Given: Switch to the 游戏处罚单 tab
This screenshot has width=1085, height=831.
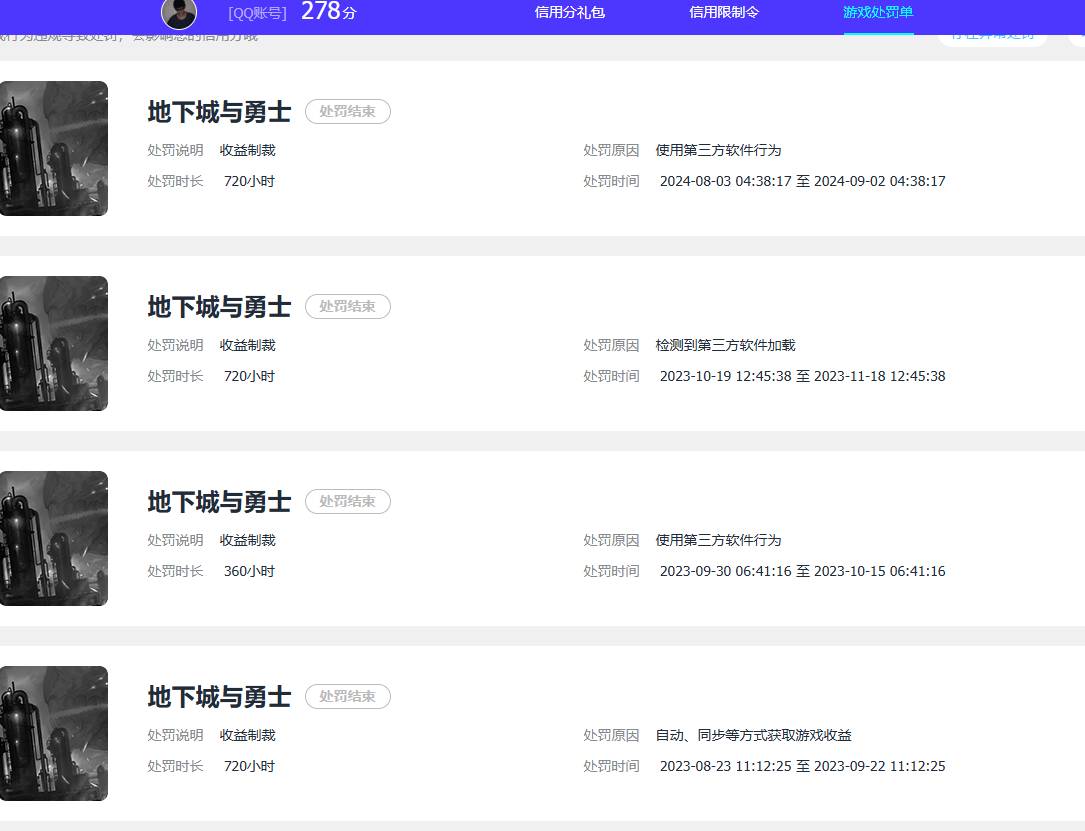Looking at the screenshot, I should pyautogui.click(x=877, y=13).
